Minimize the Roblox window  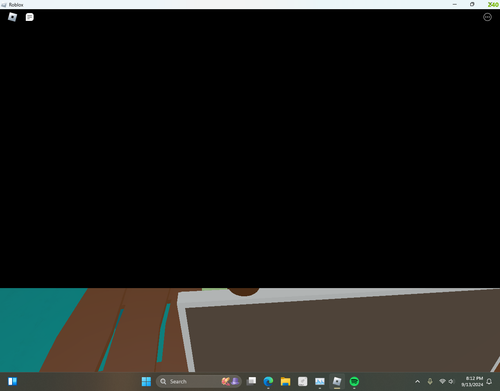click(x=455, y=4)
